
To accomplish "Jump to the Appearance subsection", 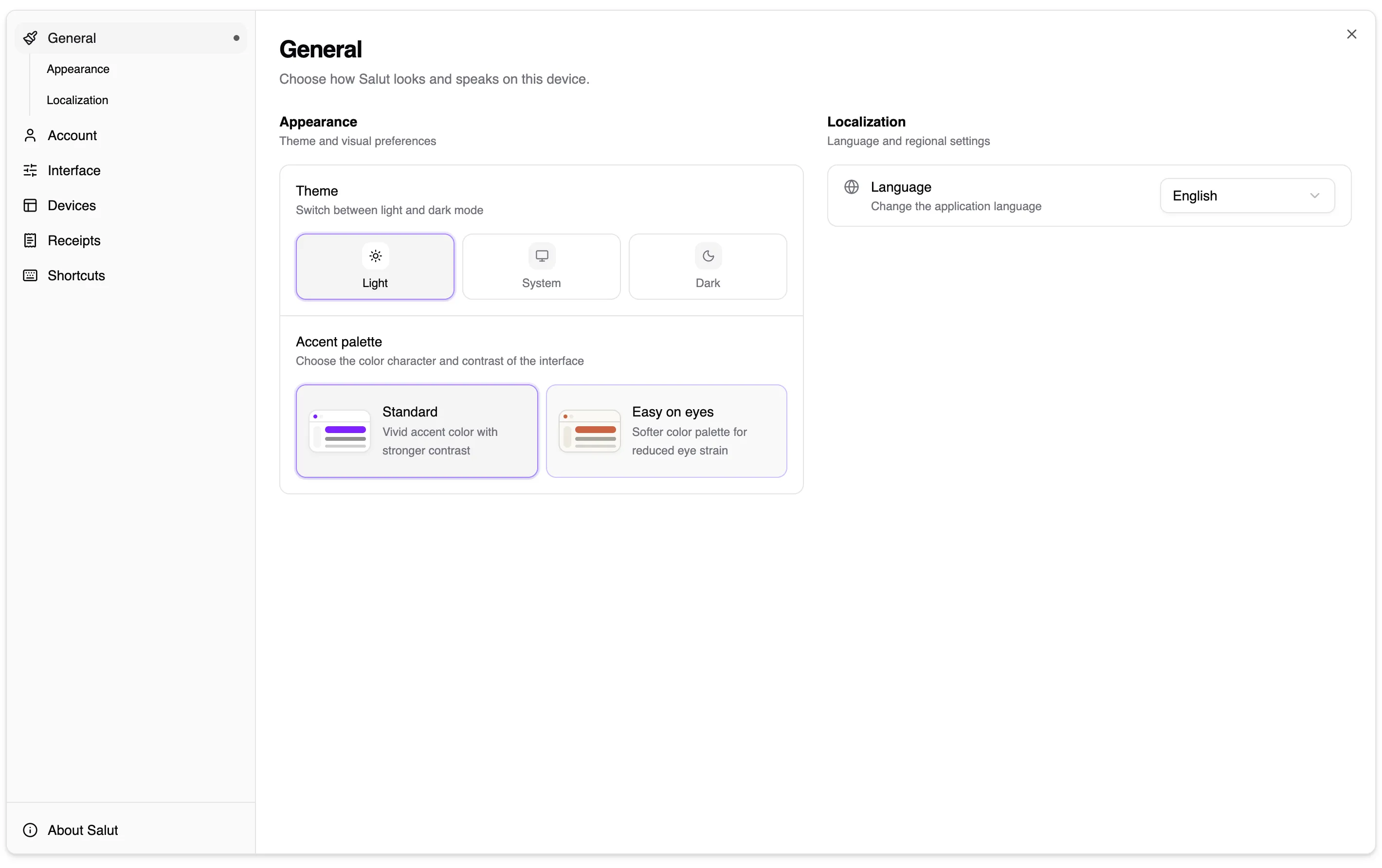I will click(78, 69).
